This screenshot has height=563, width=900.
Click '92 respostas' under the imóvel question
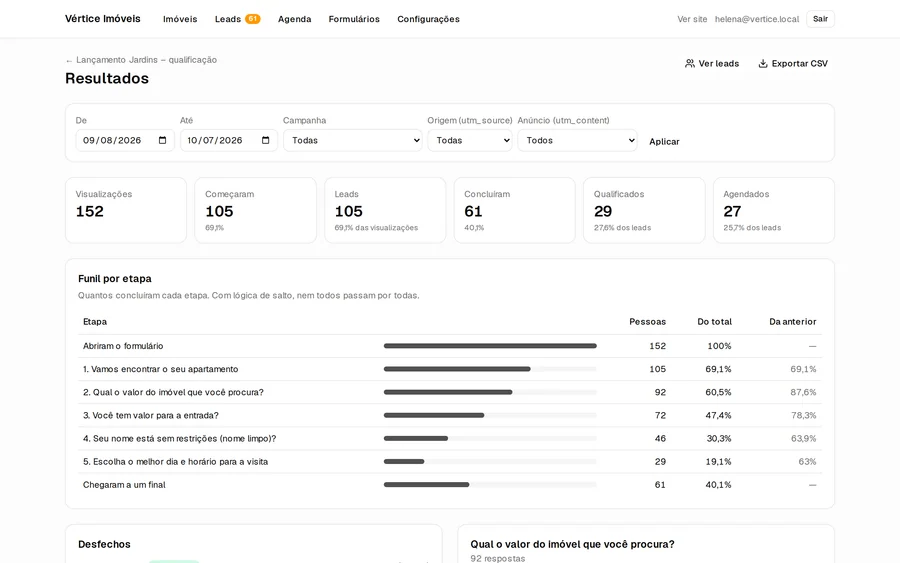point(498,558)
